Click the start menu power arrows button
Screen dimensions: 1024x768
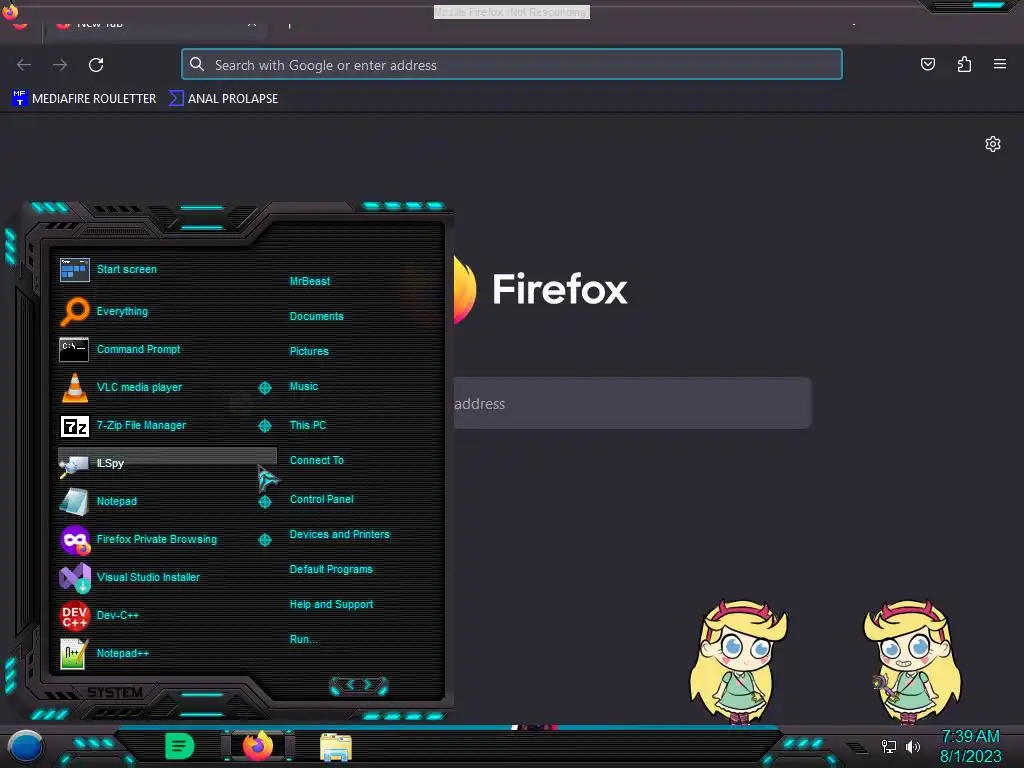click(x=359, y=685)
